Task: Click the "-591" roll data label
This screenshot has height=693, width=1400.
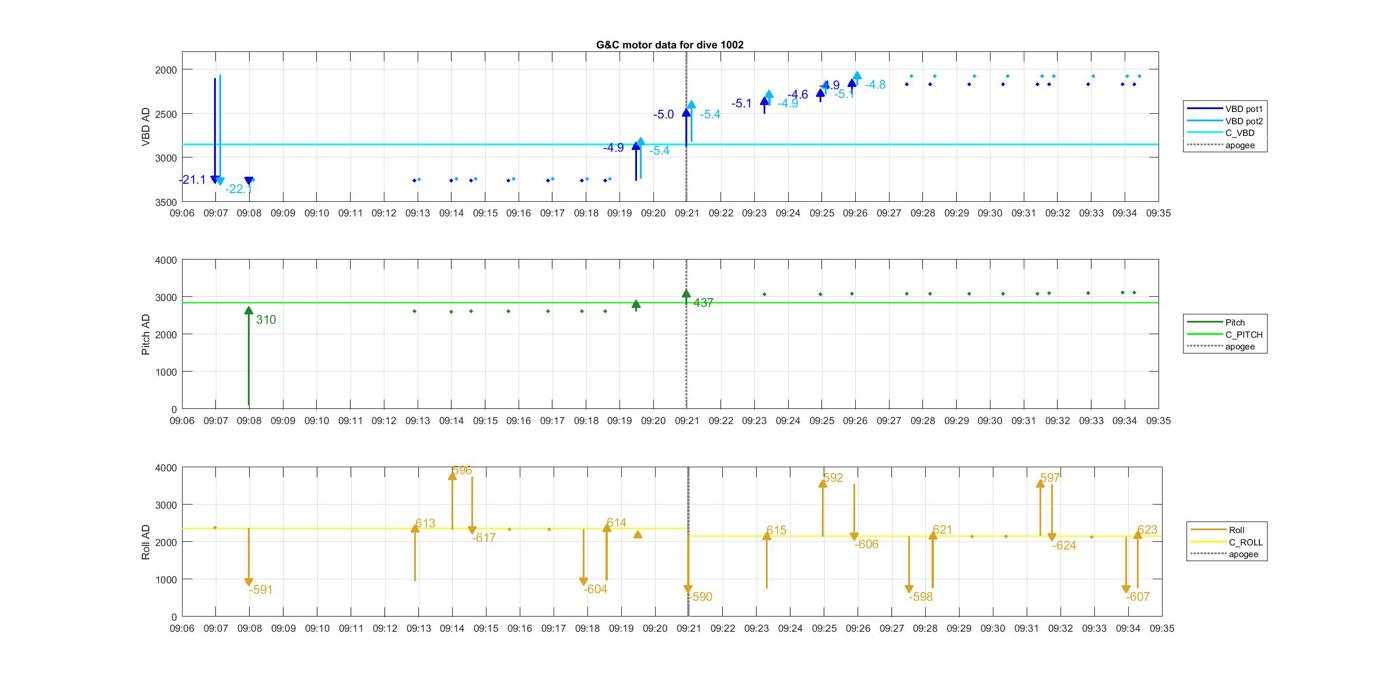Action: [x=262, y=590]
